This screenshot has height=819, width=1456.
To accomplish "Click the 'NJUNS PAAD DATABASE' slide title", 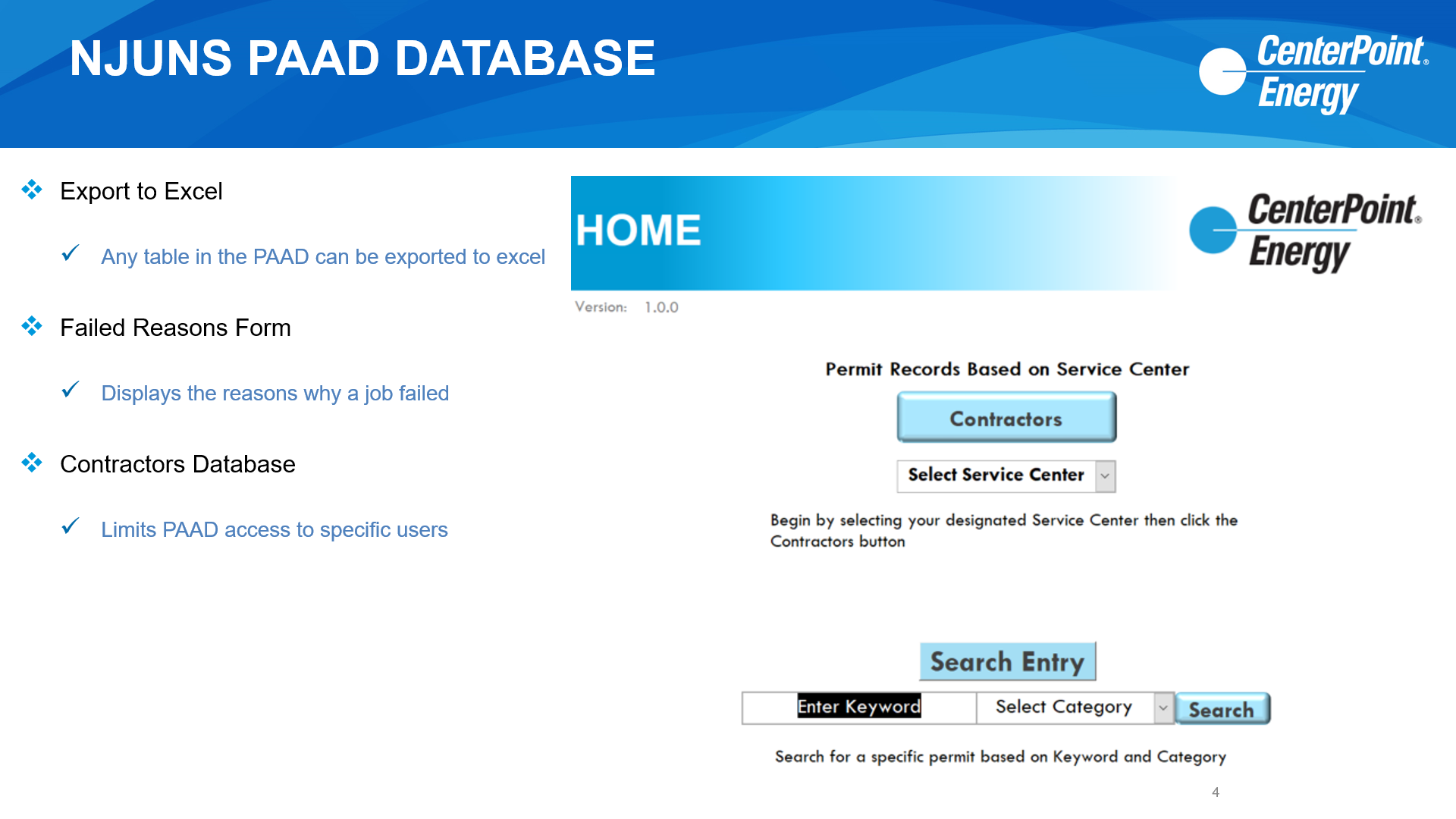I will click(362, 58).
